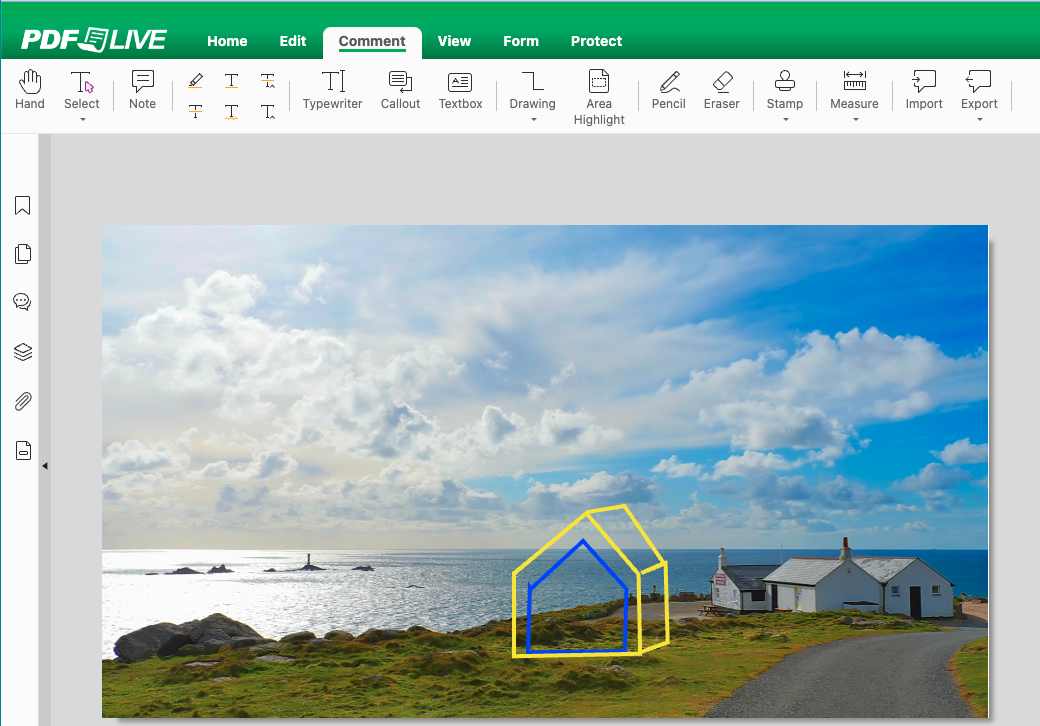Open the Protect menu
This screenshot has width=1040, height=726.
tap(597, 41)
